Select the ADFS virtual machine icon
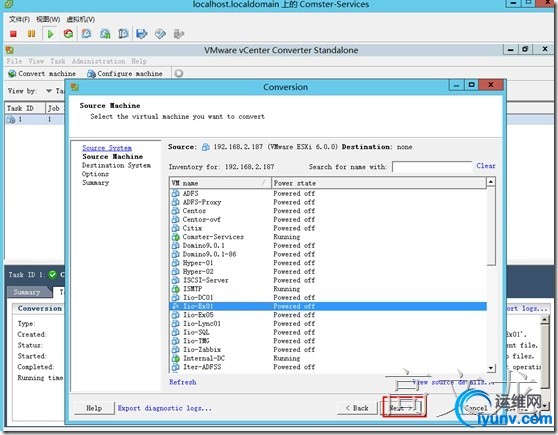Viewport: 558px width, 435px height. (x=175, y=193)
